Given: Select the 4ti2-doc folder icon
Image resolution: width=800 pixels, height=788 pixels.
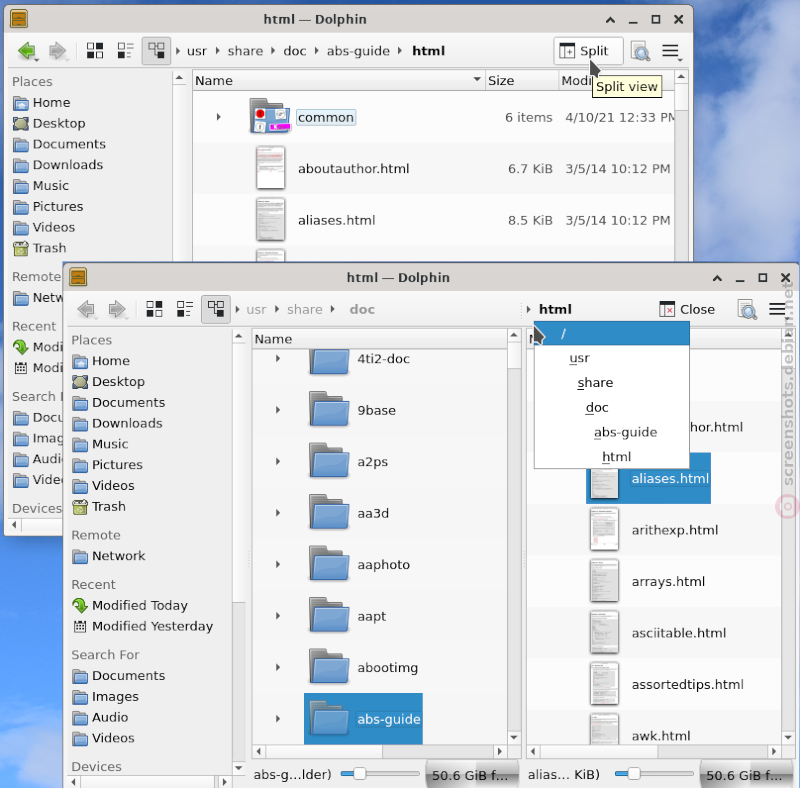Looking at the screenshot, I should (329, 361).
